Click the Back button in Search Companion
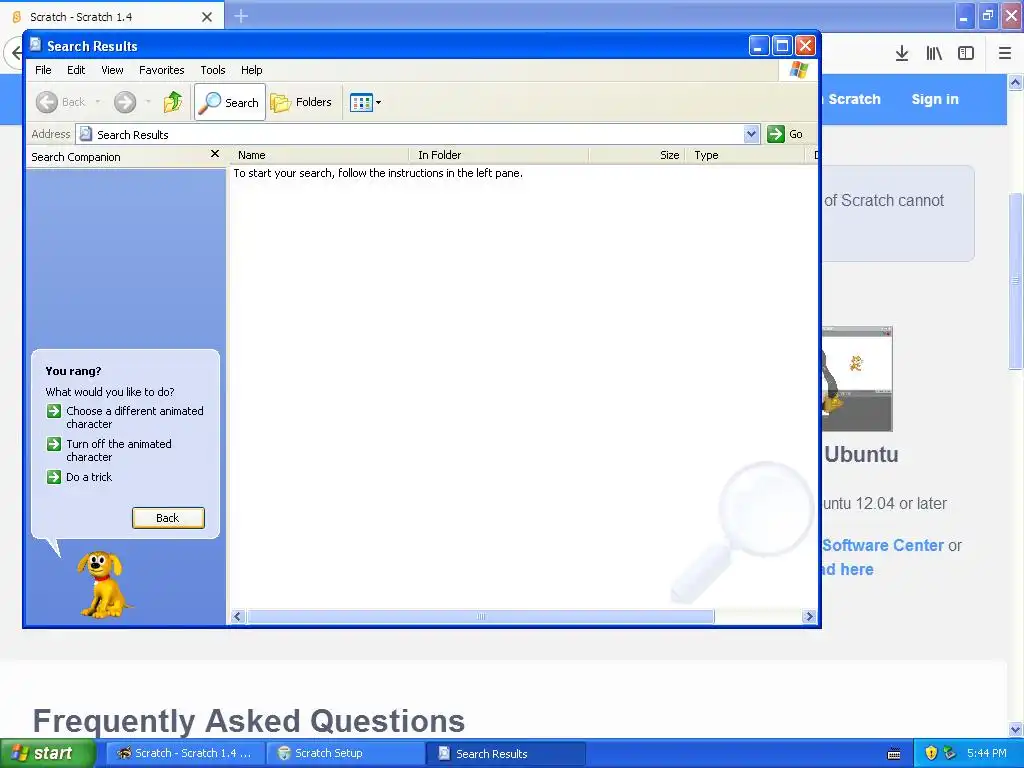This screenshot has height=768, width=1024. tap(168, 518)
